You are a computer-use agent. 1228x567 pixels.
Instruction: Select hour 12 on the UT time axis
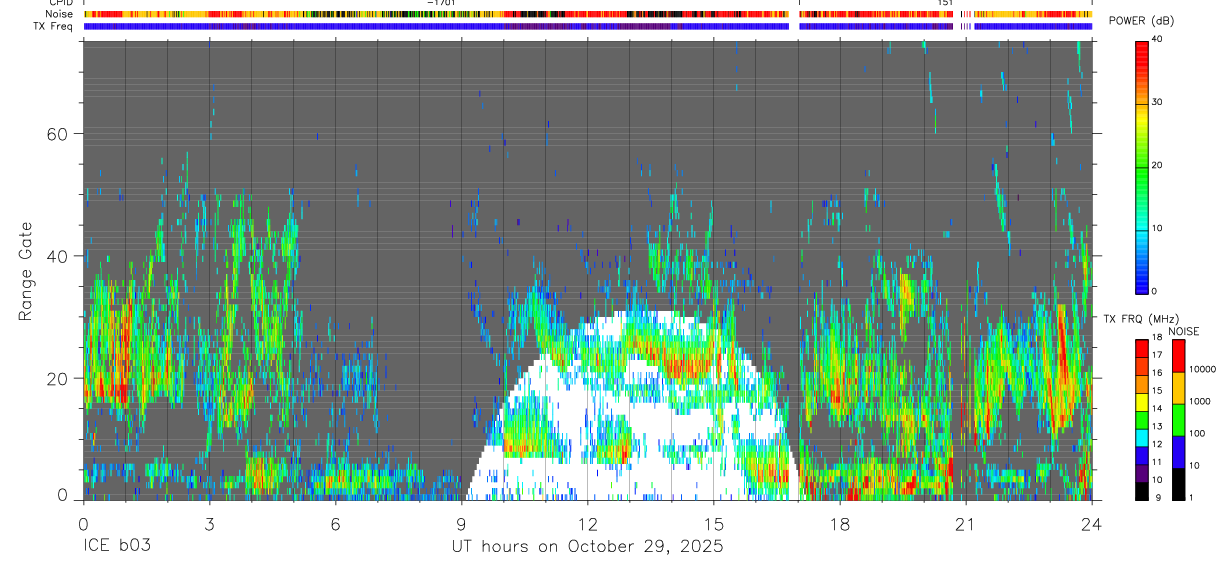click(587, 523)
